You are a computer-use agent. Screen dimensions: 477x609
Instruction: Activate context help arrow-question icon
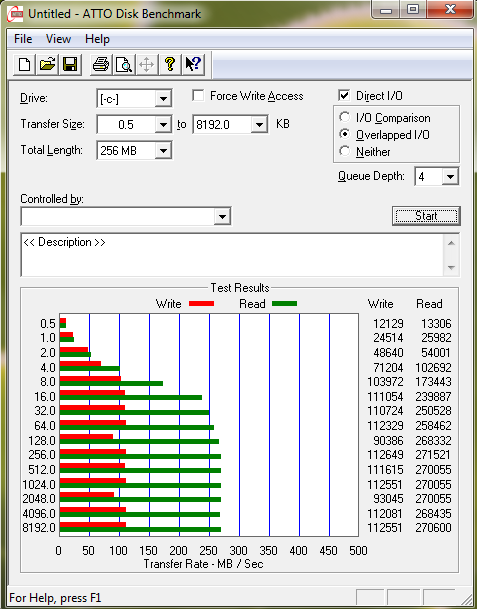[x=193, y=64]
